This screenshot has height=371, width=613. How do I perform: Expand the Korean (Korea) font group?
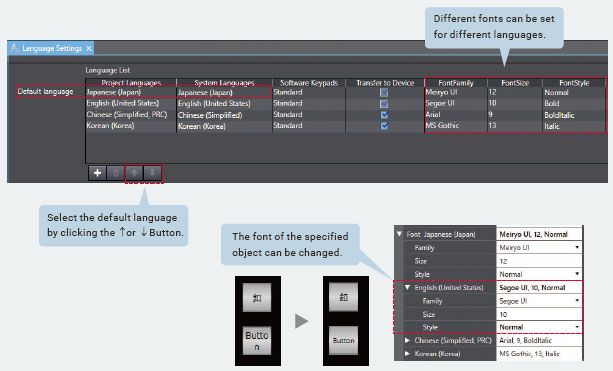(407, 354)
